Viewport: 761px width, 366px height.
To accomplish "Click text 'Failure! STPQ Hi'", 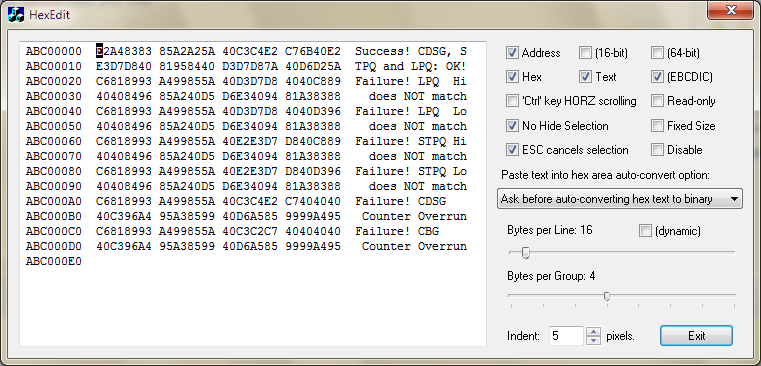I will point(411,141).
